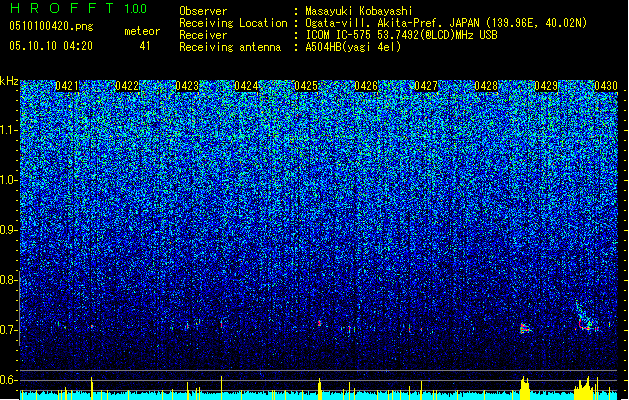Click the yellow power spike below 0425
Screen dimensions: 629x400
pos(319,389)
